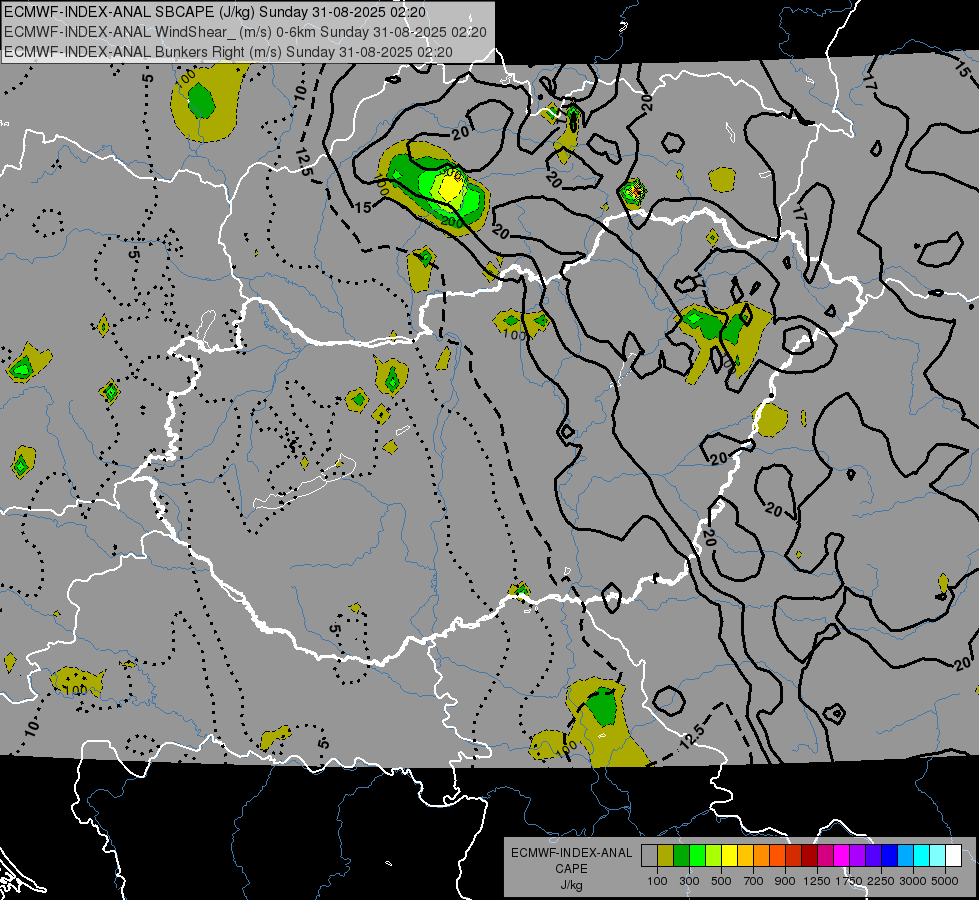The image size is (979, 900).
Task: Pick the orange legend swatch
Action: (x=762, y=855)
